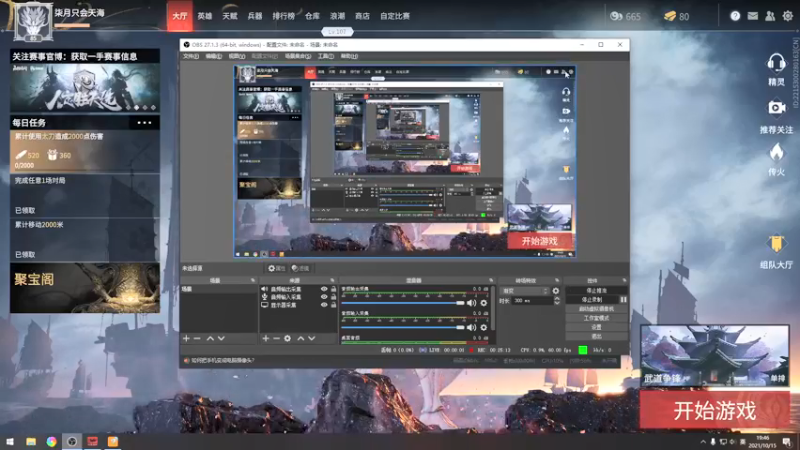Click the 开始游戏 start game button
800x450 pixels.
tap(714, 409)
